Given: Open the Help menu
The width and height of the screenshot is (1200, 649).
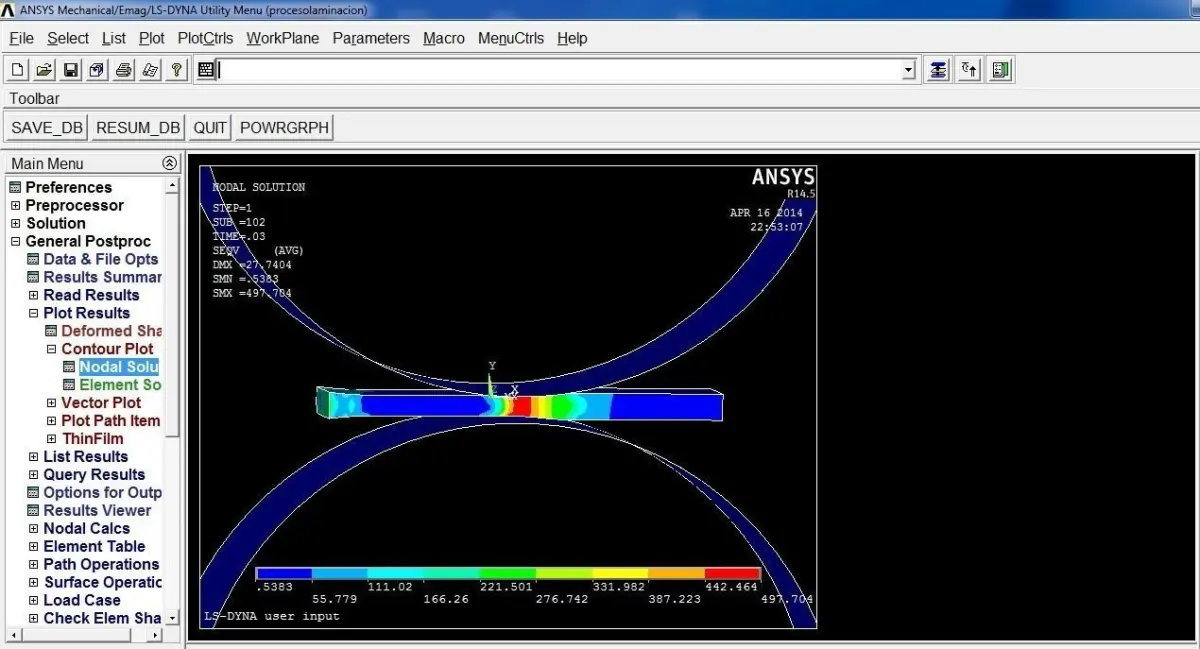Looking at the screenshot, I should coord(572,38).
